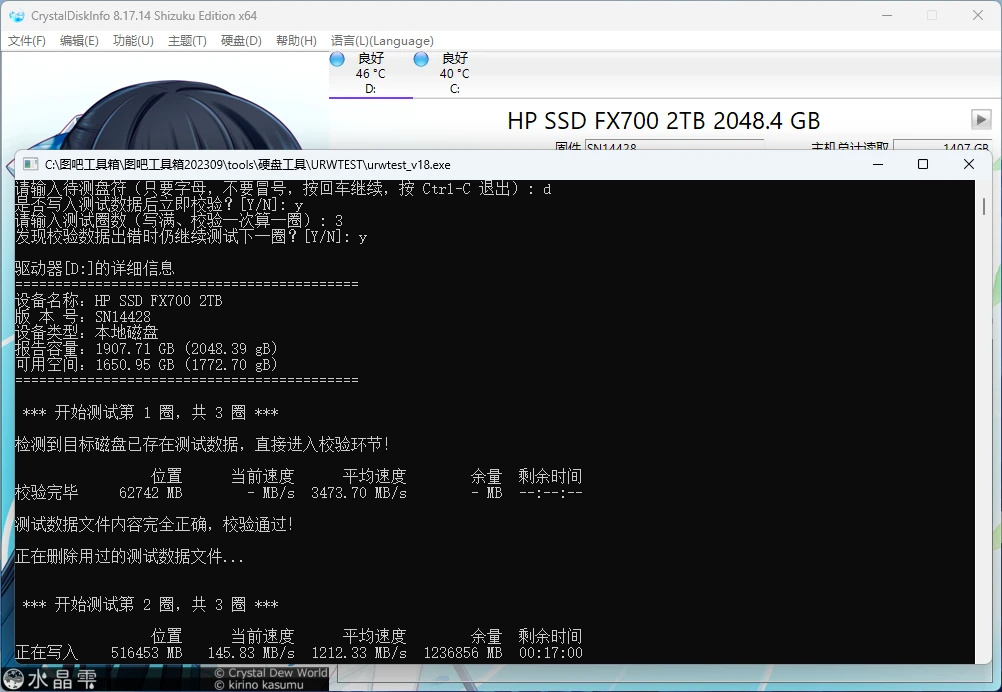Click the 正在删除用过的测试数据文件 line
This screenshot has height=692, width=1002.
pos(130,557)
